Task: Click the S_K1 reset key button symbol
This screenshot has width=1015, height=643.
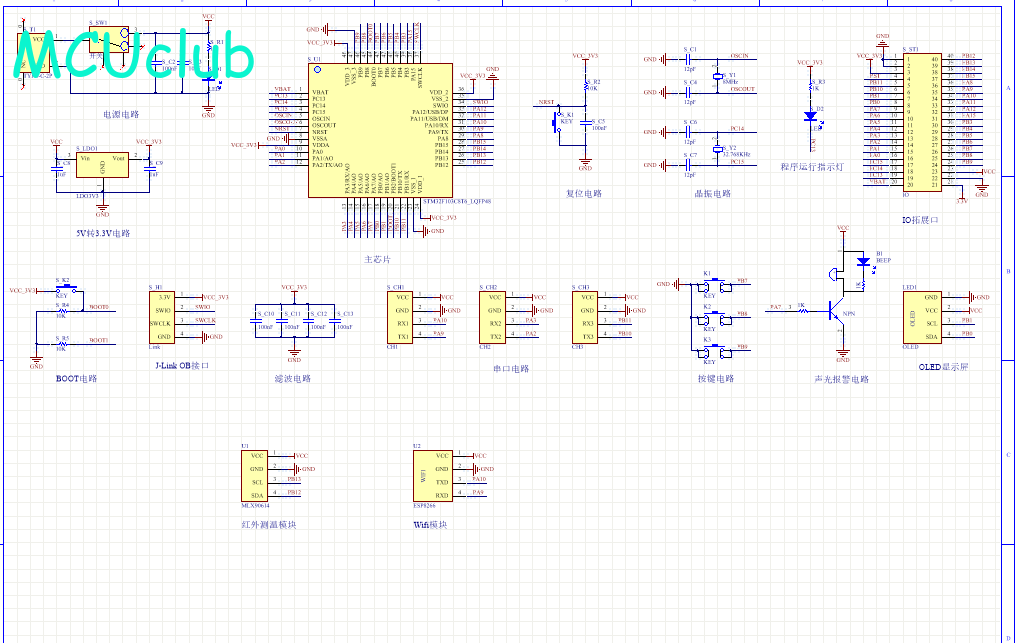Action: click(x=556, y=122)
